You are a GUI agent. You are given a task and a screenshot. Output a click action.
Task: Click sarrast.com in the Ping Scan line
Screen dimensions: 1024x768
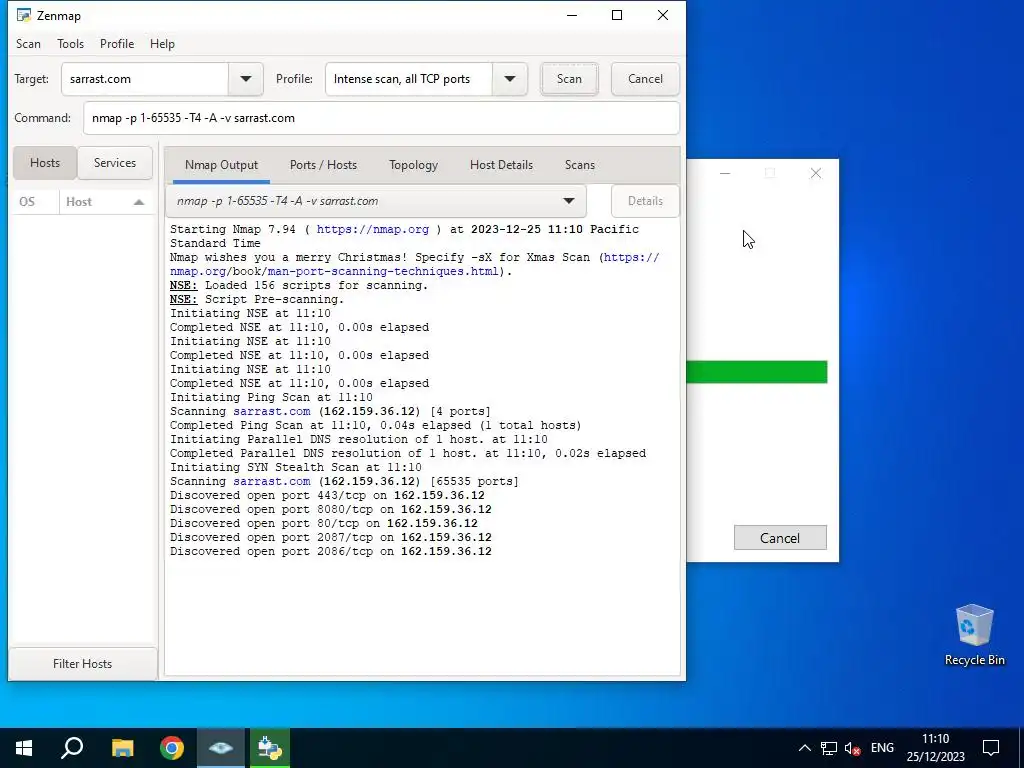tap(272, 411)
